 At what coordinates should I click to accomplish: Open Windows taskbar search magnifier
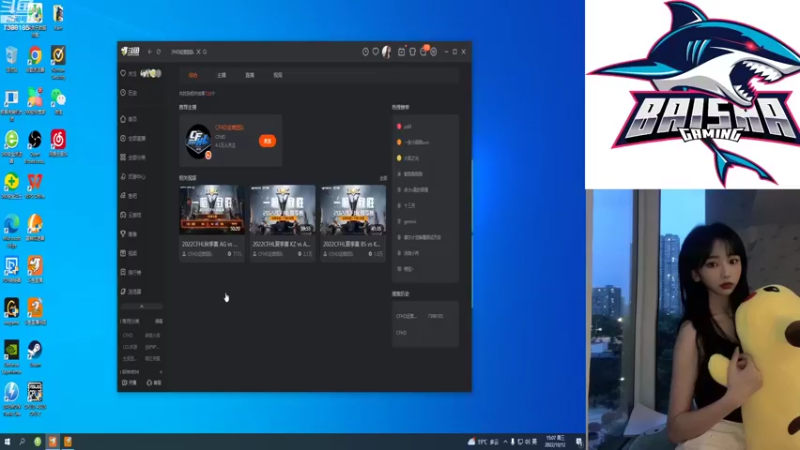point(22,441)
